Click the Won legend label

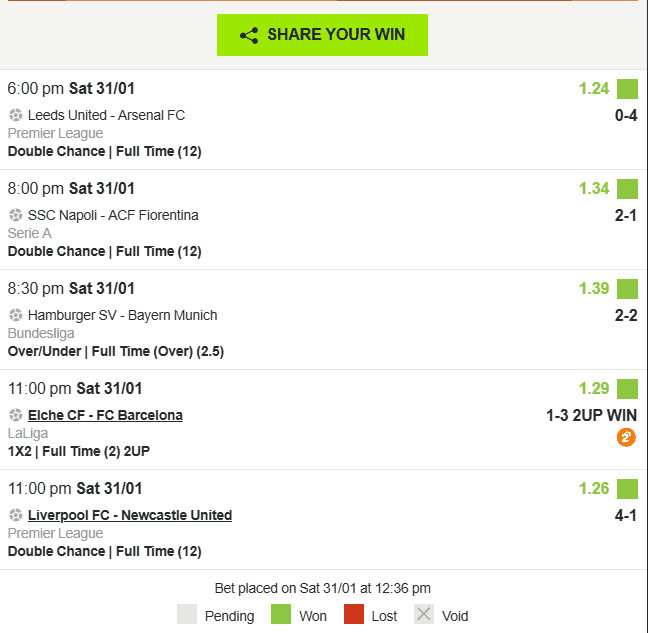pyautogui.click(x=313, y=616)
